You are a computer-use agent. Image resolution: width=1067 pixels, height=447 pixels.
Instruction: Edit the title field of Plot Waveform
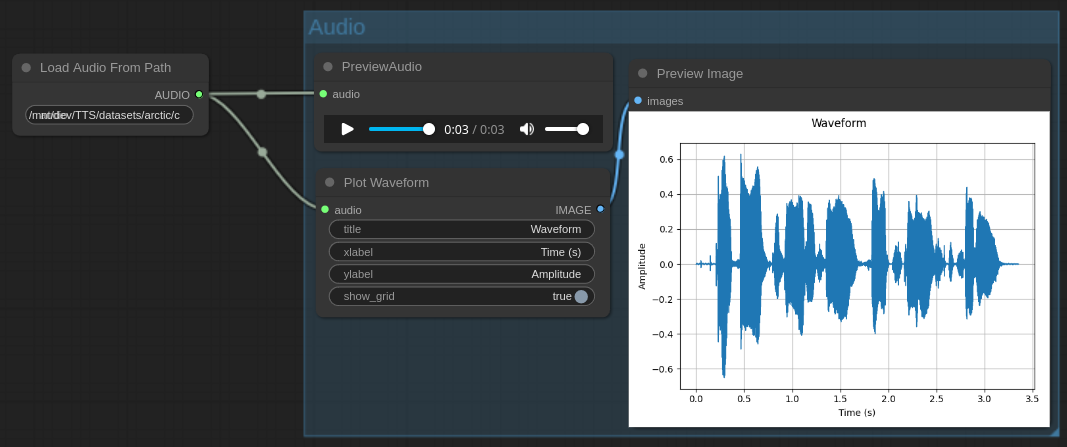pyautogui.click(x=462, y=229)
